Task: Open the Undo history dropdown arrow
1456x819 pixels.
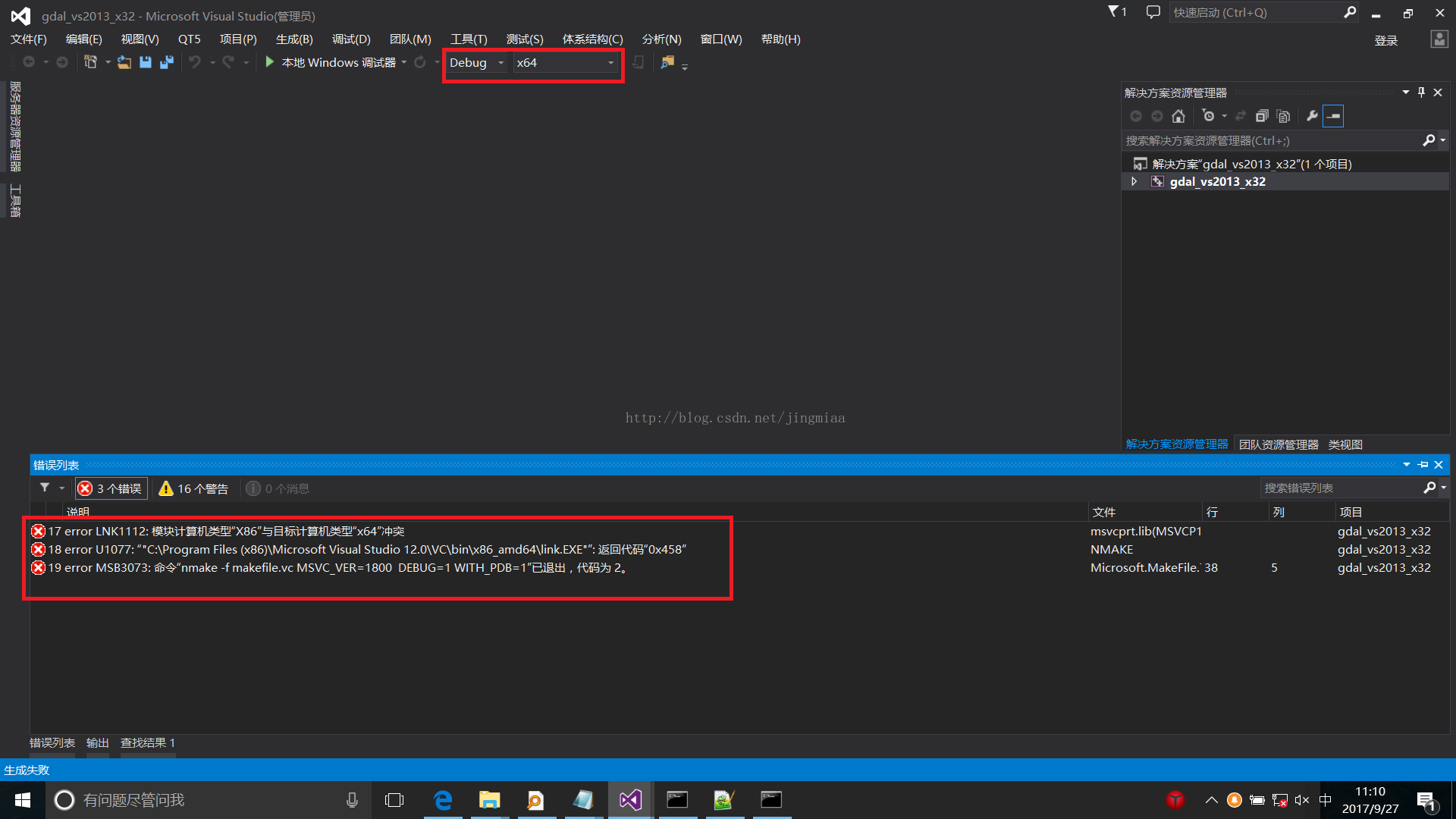Action: 212,63
